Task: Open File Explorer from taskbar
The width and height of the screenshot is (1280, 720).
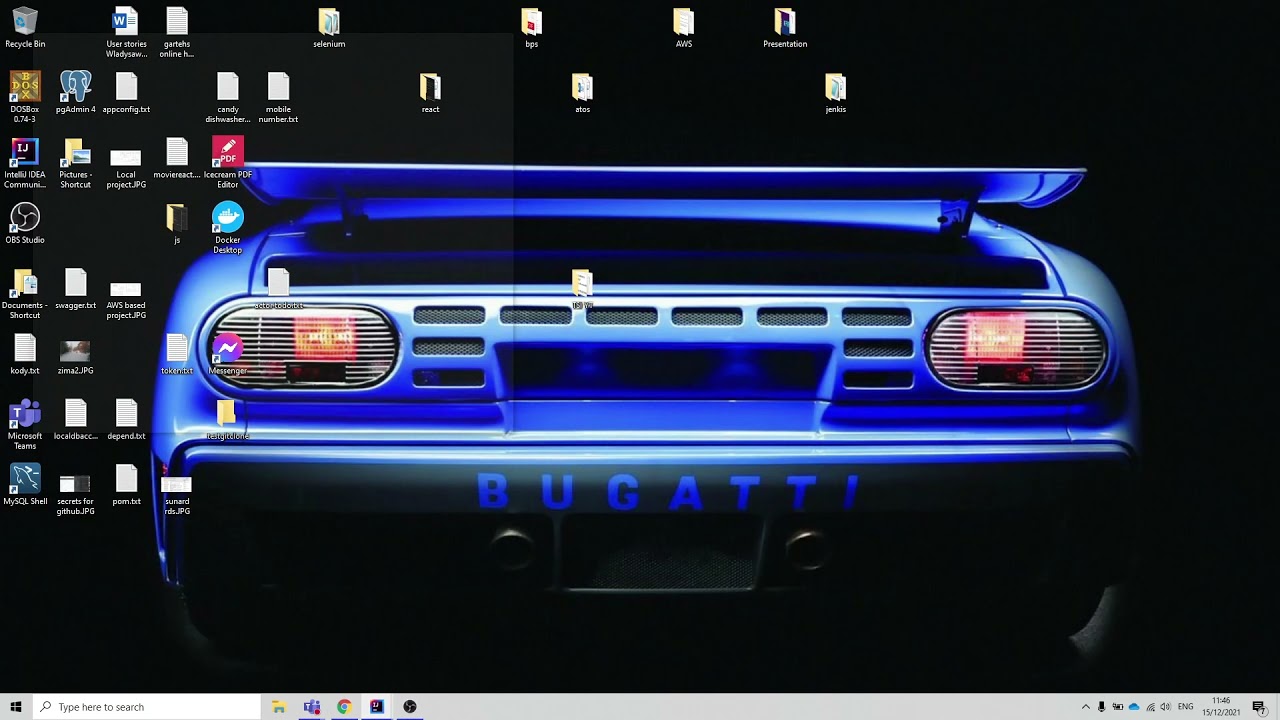Action: tap(279, 707)
